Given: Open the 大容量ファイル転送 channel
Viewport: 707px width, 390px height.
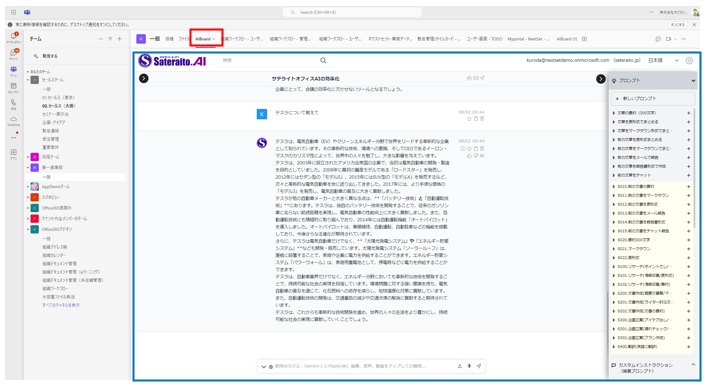Looking at the screenshot, I should point(59,297).
